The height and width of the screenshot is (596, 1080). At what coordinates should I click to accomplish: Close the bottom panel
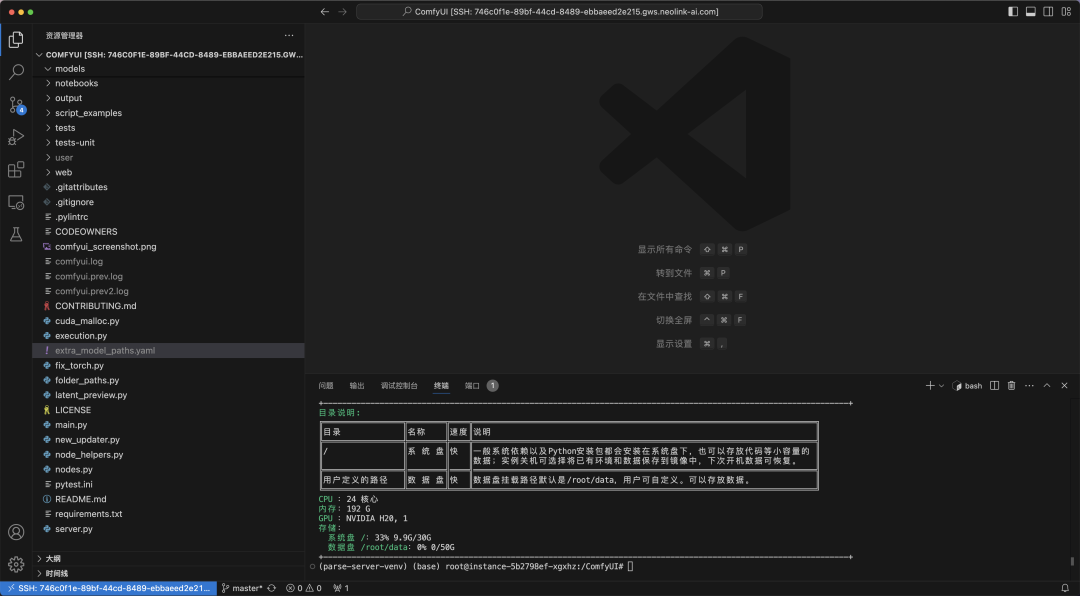coord(1064,386)
